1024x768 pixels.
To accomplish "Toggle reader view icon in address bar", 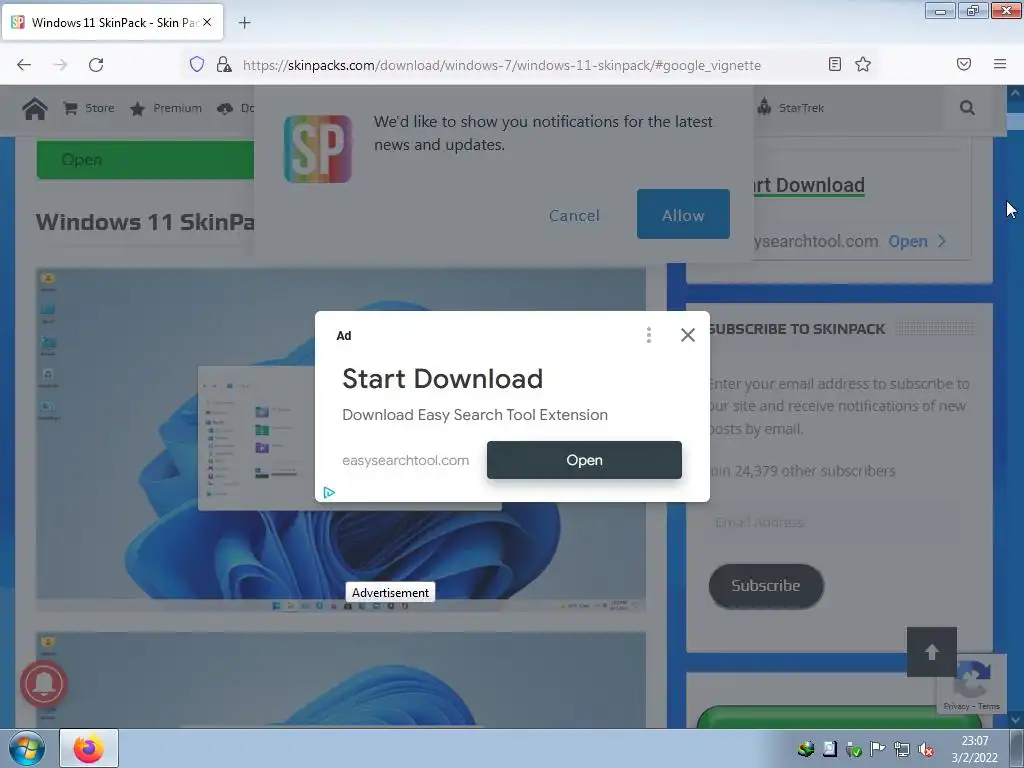I will pos(835,64).
